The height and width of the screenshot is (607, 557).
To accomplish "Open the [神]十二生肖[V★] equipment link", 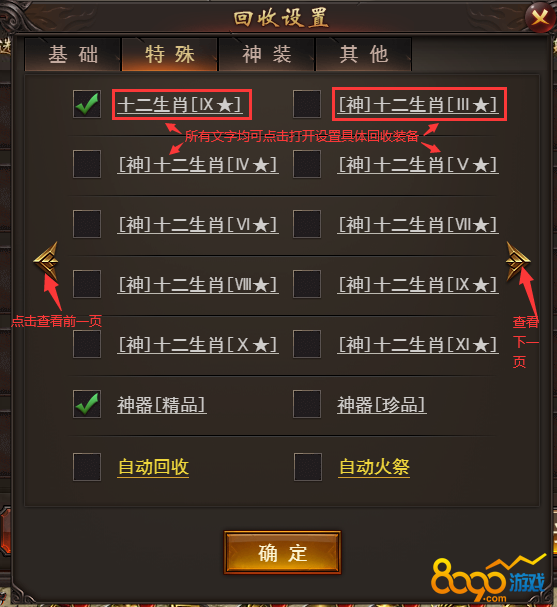I will tap(418, 165).
